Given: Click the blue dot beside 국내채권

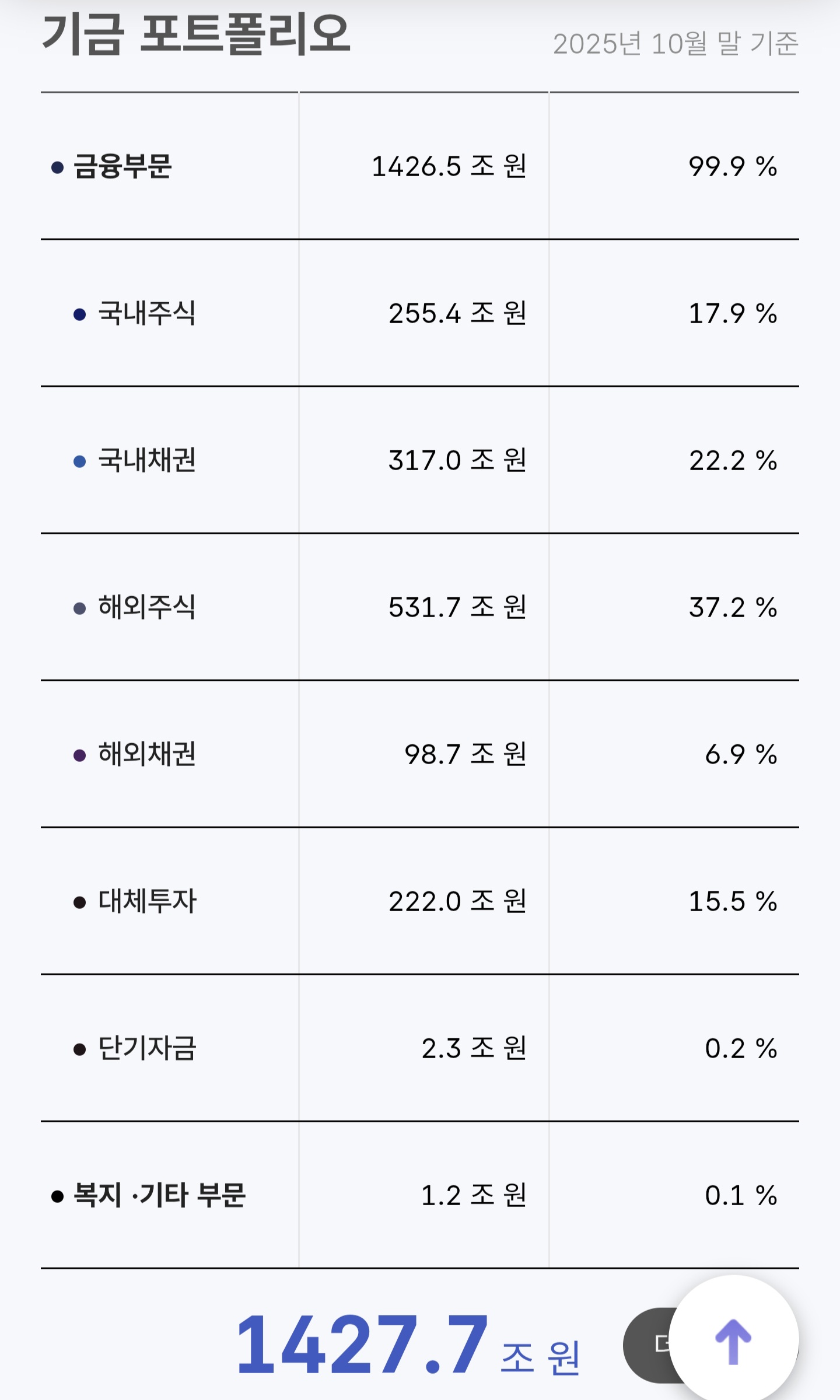Looking at the screenshot, I should click(80, 462).
